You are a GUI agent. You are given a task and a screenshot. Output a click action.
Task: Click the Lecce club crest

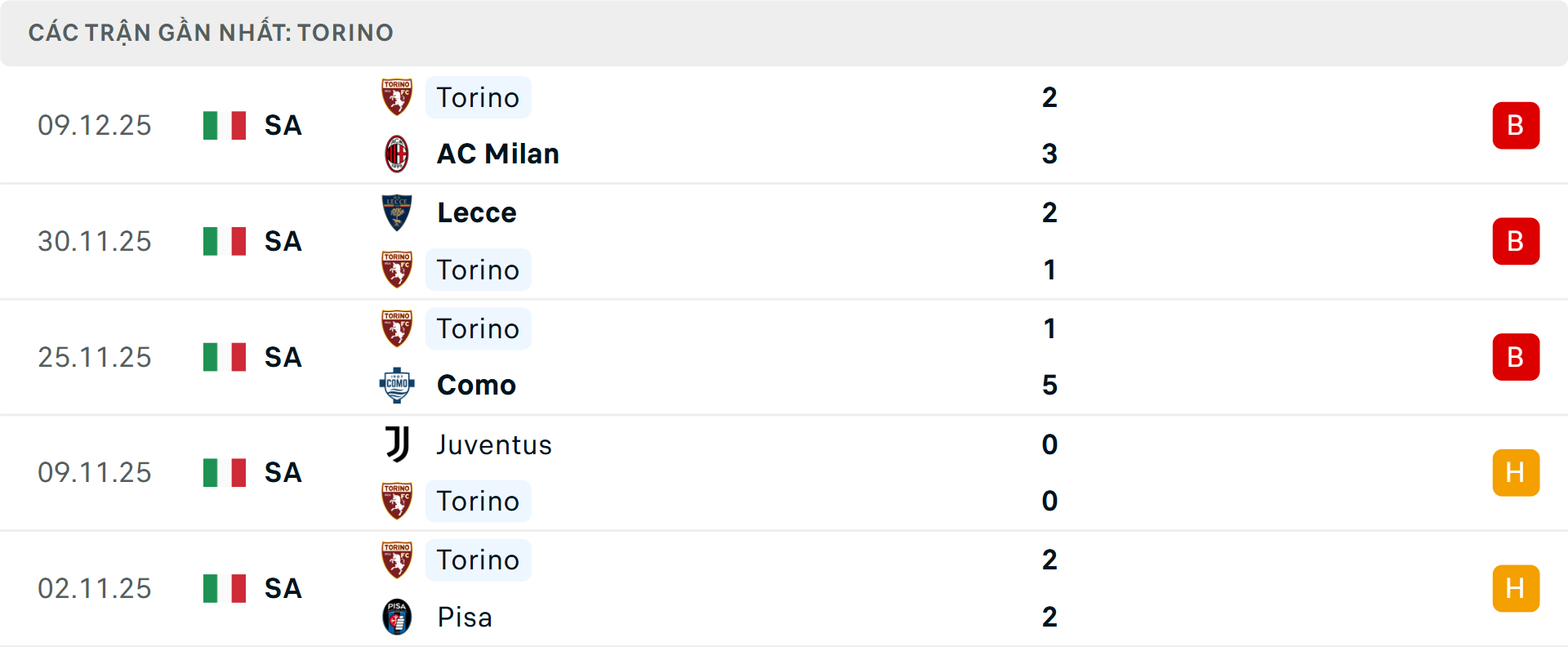pyautogui.click(x=397, y=212)
